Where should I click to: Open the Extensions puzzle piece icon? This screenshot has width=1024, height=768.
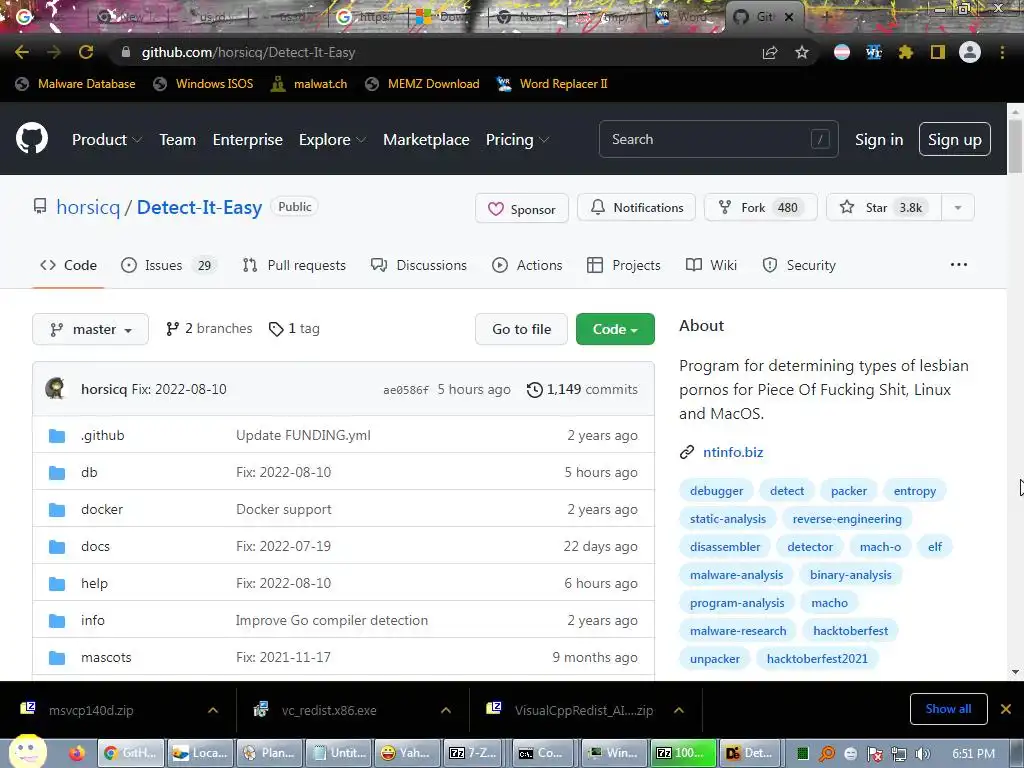click(x=906, y=52)
